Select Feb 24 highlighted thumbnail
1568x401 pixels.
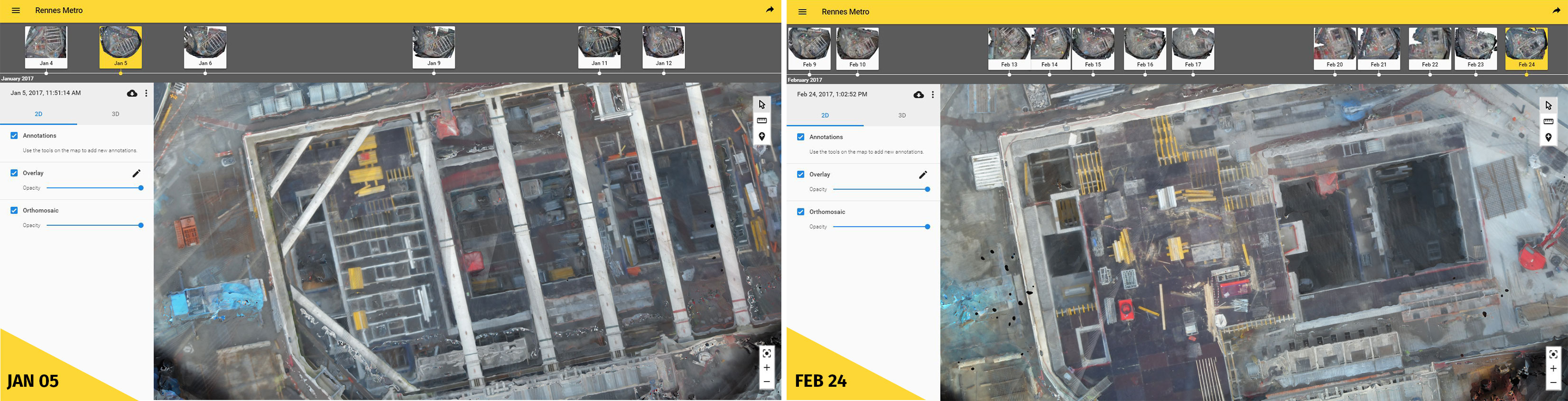[1527, 48]
